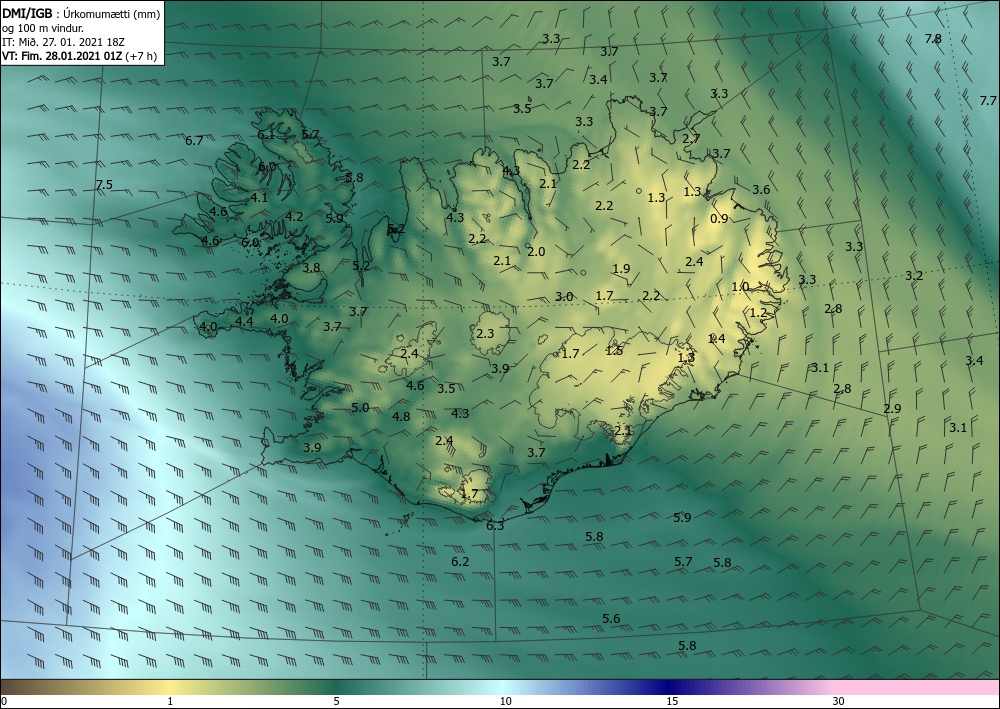Select the value "7.5" on the map
1000x709 pixels.
coord(104,185)
